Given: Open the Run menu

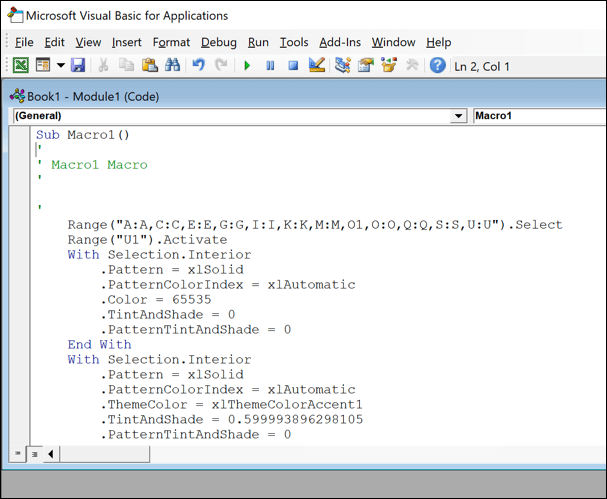Looking at the screenshot, I should tap(258, 42).
